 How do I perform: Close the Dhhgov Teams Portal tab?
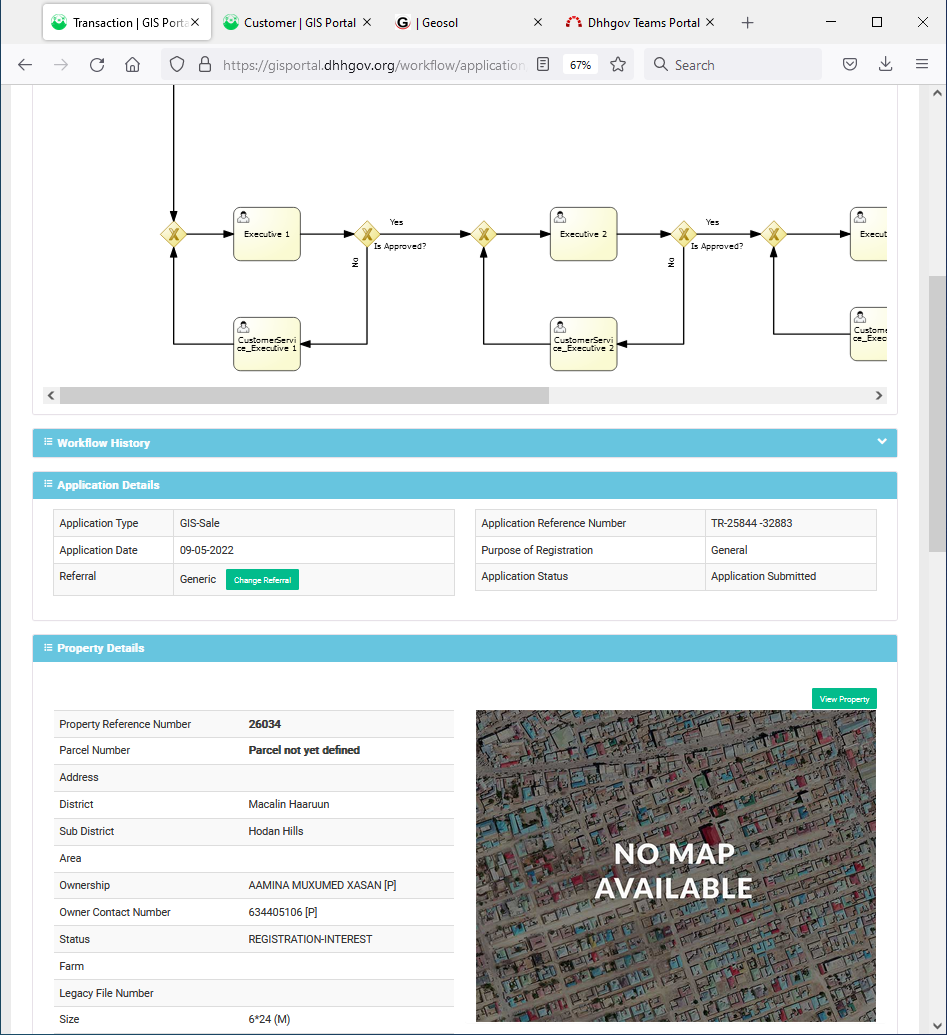[709, 22]
